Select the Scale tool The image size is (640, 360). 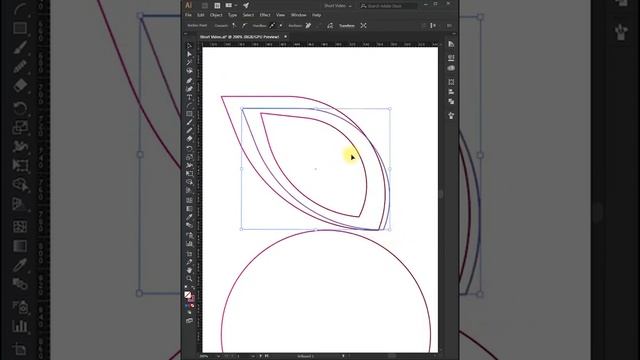coord(189,157)
